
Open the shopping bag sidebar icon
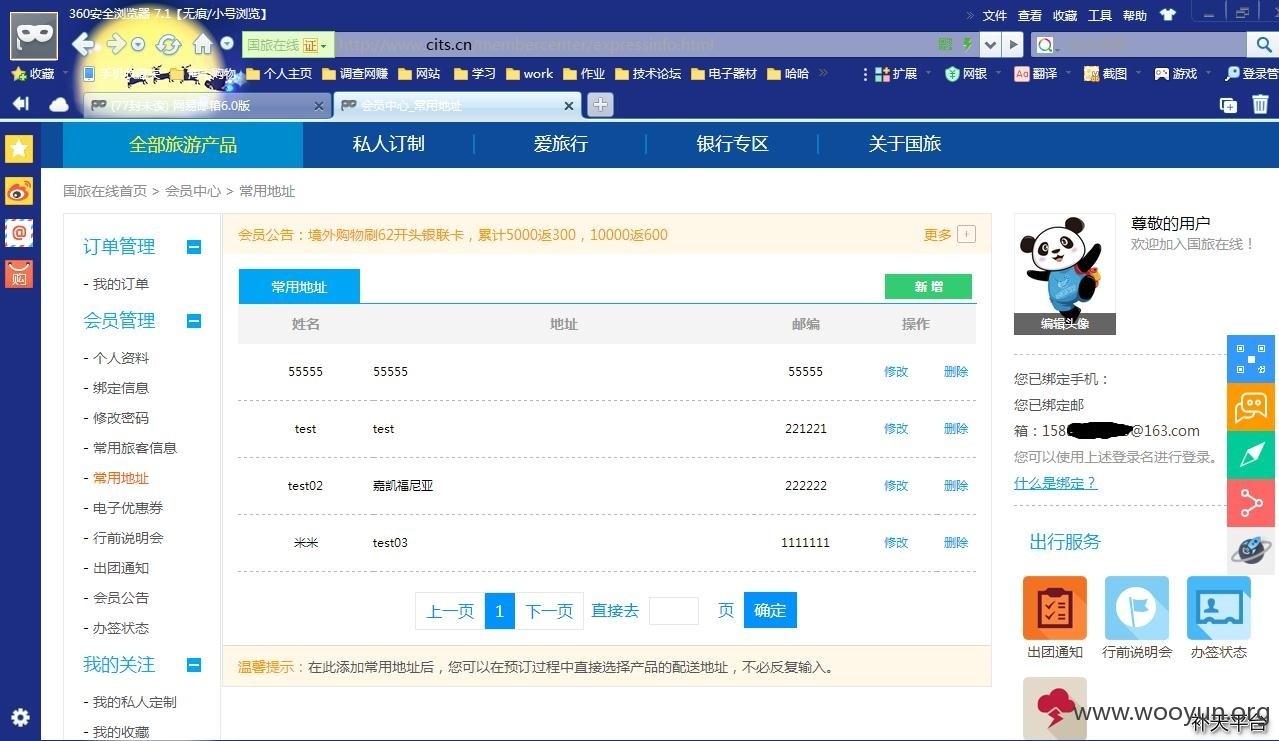click(x=19, y=274)
